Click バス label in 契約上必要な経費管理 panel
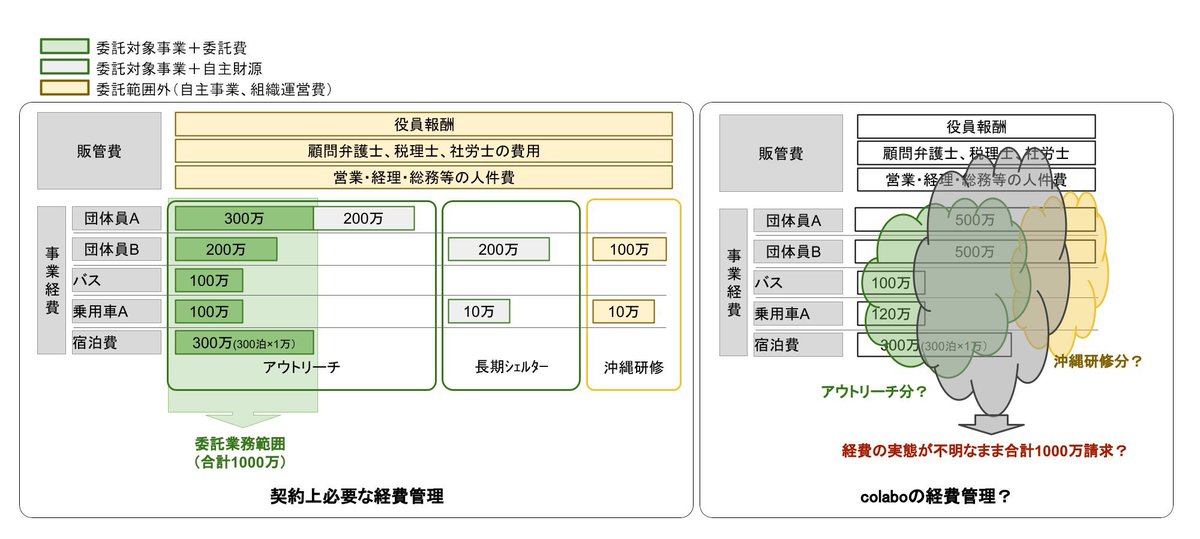 tap(115, 280)
